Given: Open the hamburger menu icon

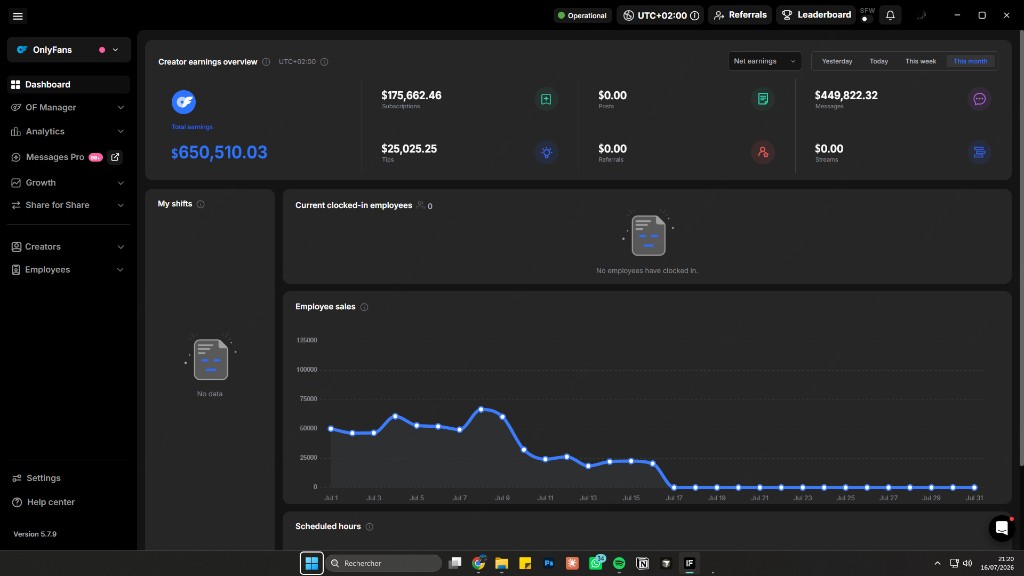Looking at the screenshot, I should click(18, 16).
